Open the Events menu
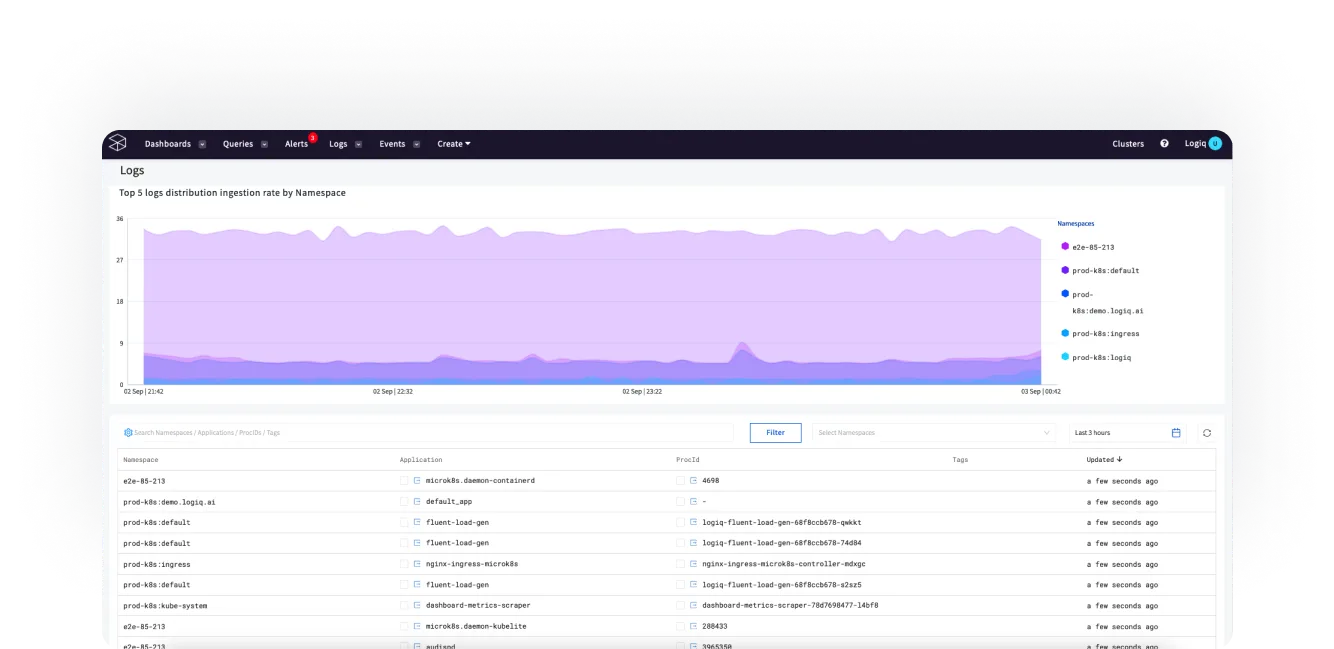The image size is (1334, 649). tap(392, 144)
